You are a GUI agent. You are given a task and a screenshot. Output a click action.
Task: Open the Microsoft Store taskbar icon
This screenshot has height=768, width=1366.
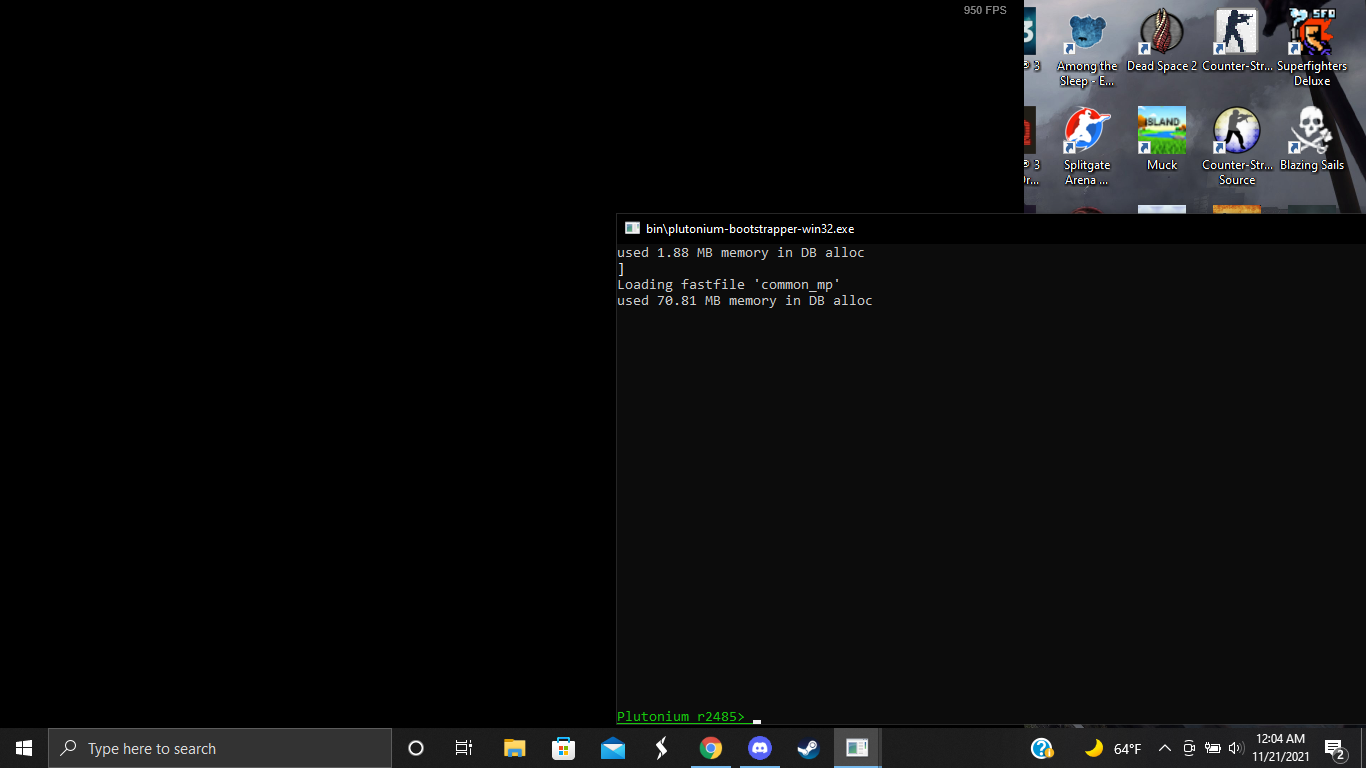click(x=564, y=748)
